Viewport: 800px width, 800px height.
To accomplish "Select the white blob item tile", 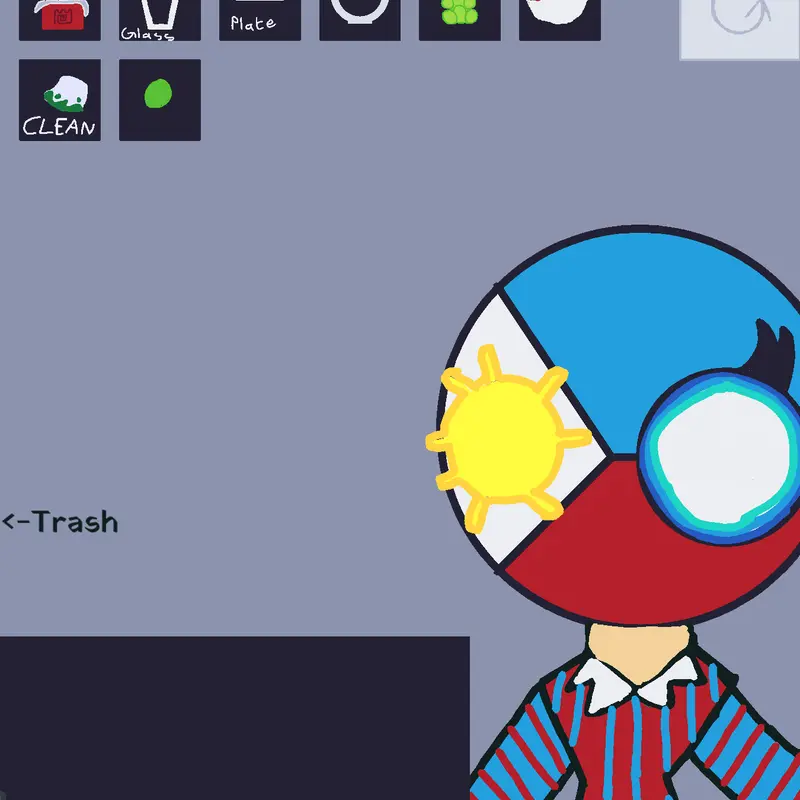I will pyautogui.click(x=560, y=19).
